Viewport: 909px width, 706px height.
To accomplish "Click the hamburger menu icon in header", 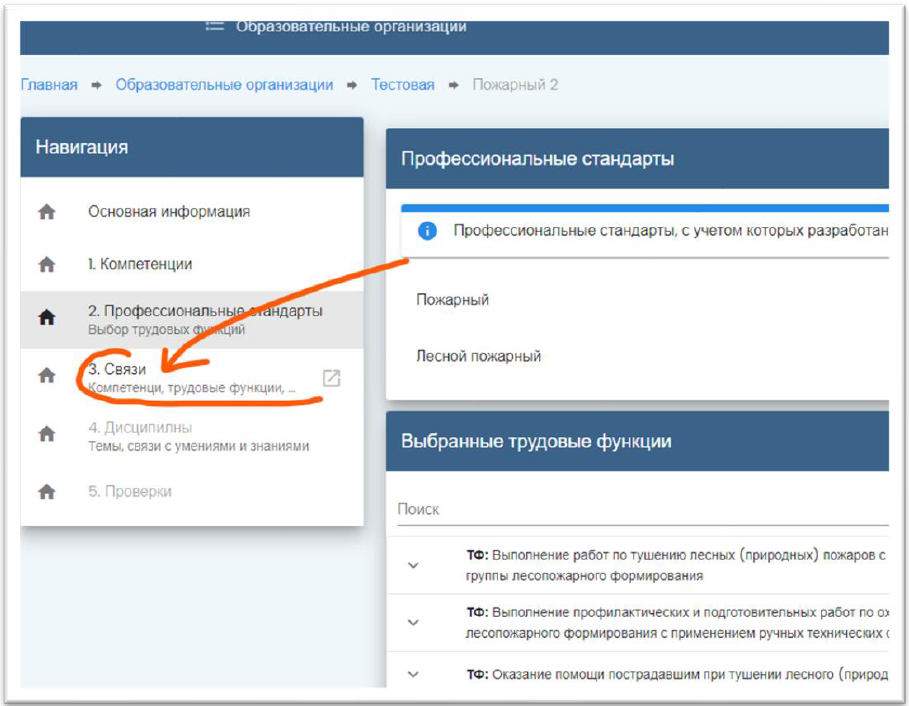I will (214, 27).
